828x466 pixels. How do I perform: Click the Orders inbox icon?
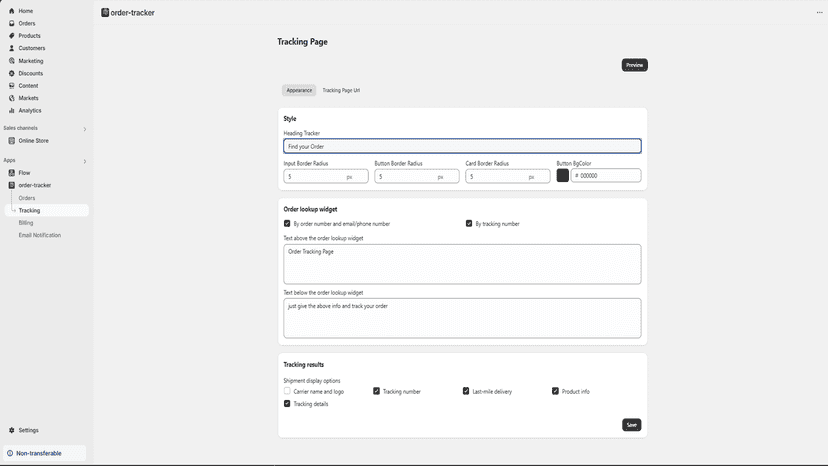pyautogui.click(x=12, y=23)
